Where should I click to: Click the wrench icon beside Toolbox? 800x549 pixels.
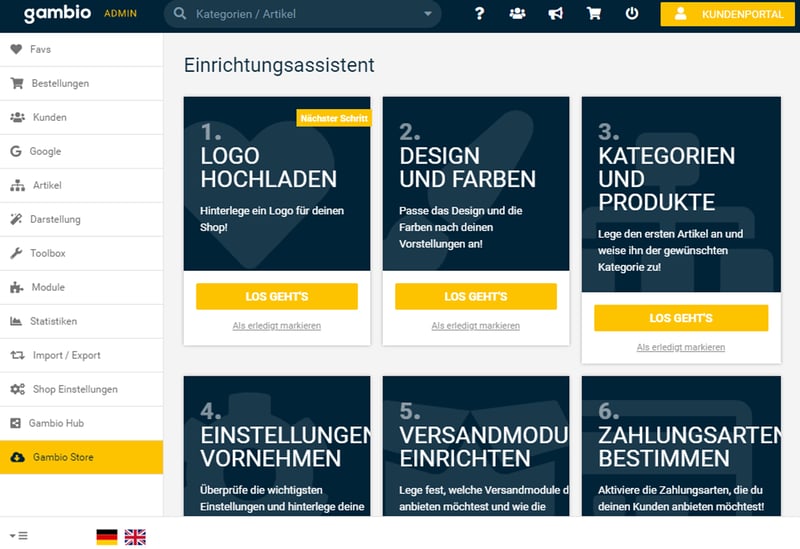pyautogui.click(x=16, y=253)
